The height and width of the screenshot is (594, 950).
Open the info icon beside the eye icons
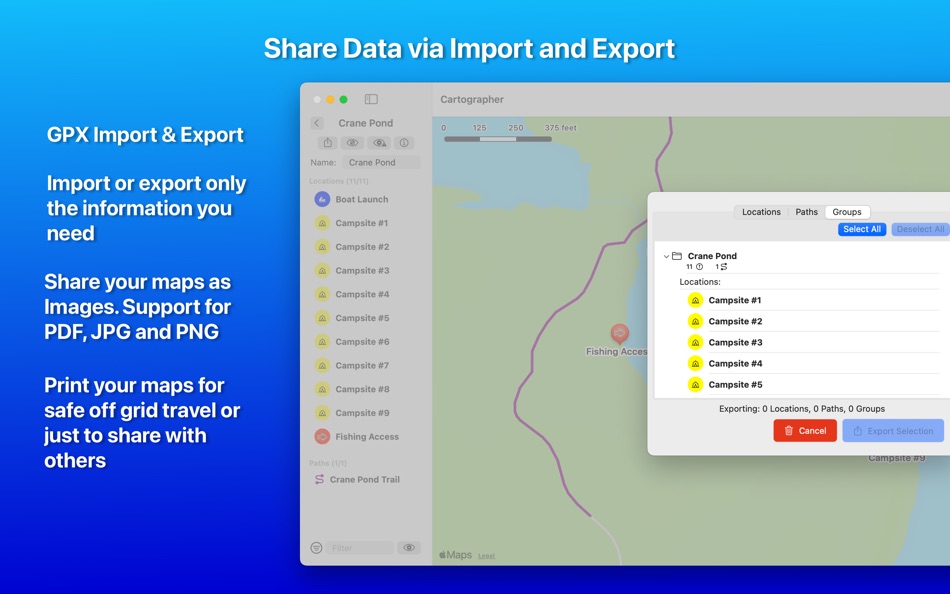(404, 143)
